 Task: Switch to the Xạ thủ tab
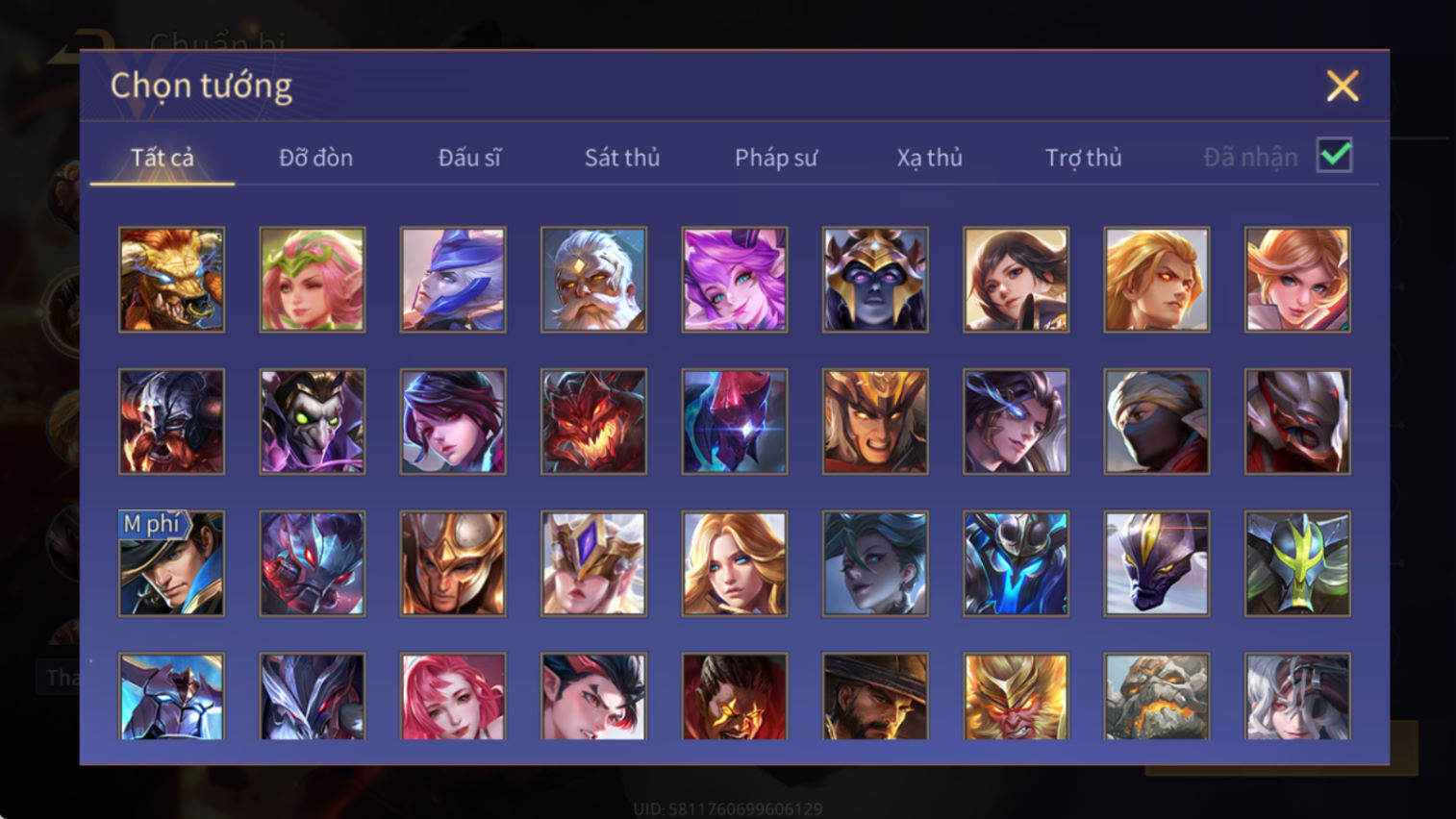click(x=930, y=158)
